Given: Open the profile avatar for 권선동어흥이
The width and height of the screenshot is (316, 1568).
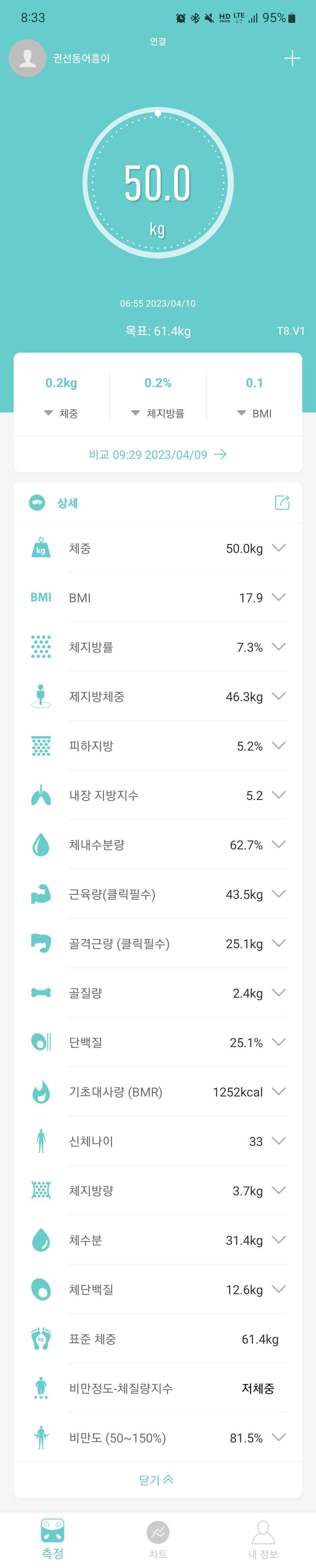Looking at the screenshot, I should pos(27,58).
